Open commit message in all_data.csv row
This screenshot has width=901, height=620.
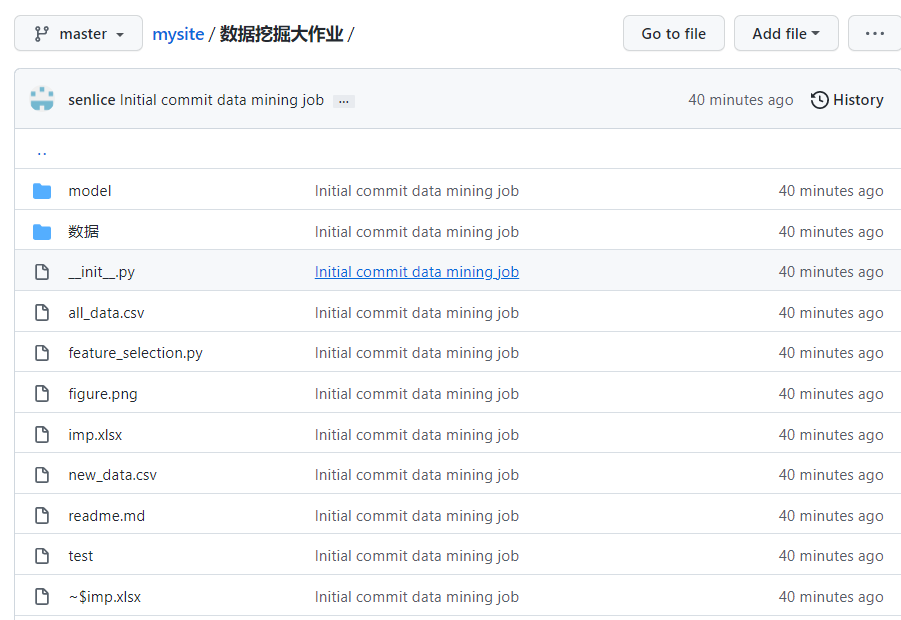pyautogui.click(x=417, y=313)
